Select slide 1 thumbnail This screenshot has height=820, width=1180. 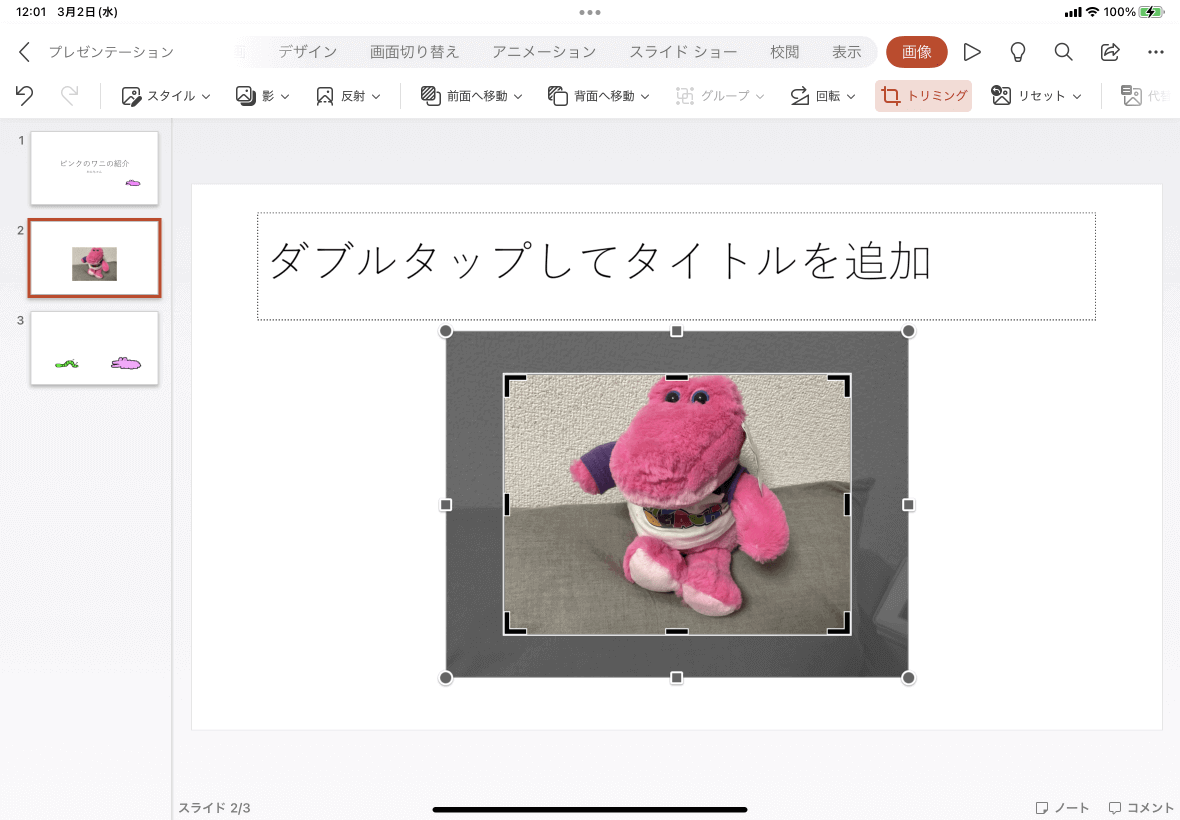pyautogui.click(x=95, y=168)
